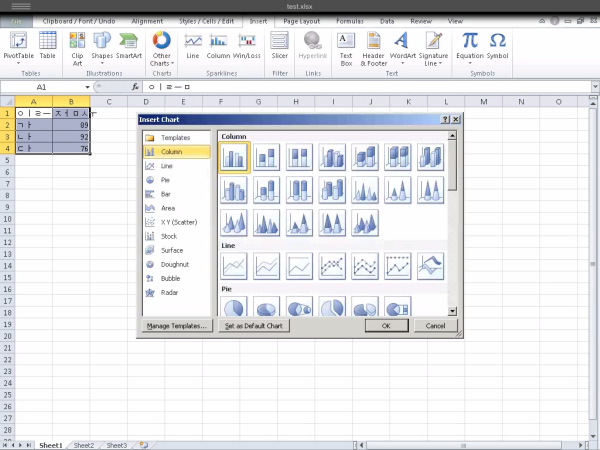Select cell B2 containing 89

point(72,125)
